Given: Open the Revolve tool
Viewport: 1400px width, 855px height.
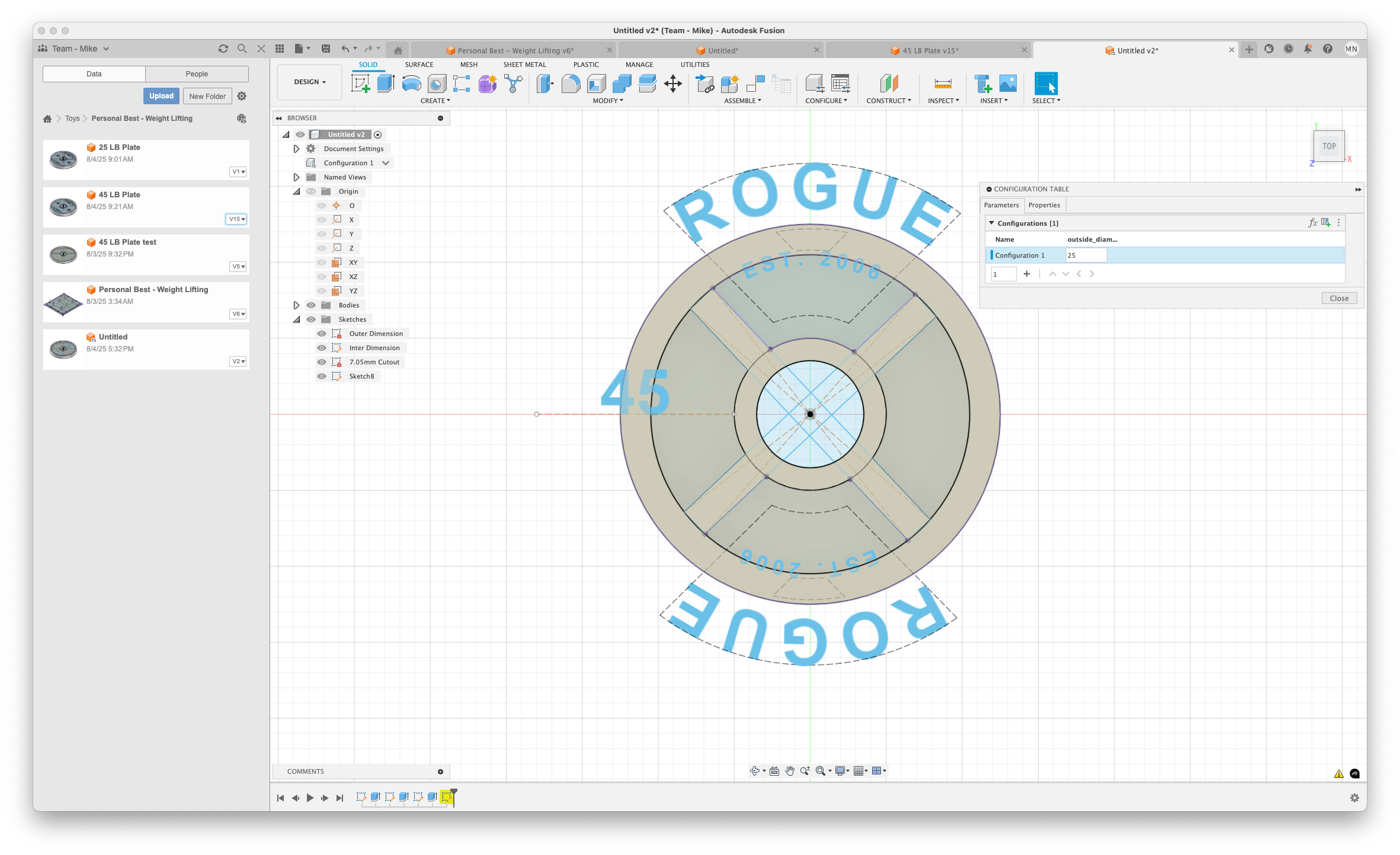Looking at the screenshot, I should pos(411,83).
